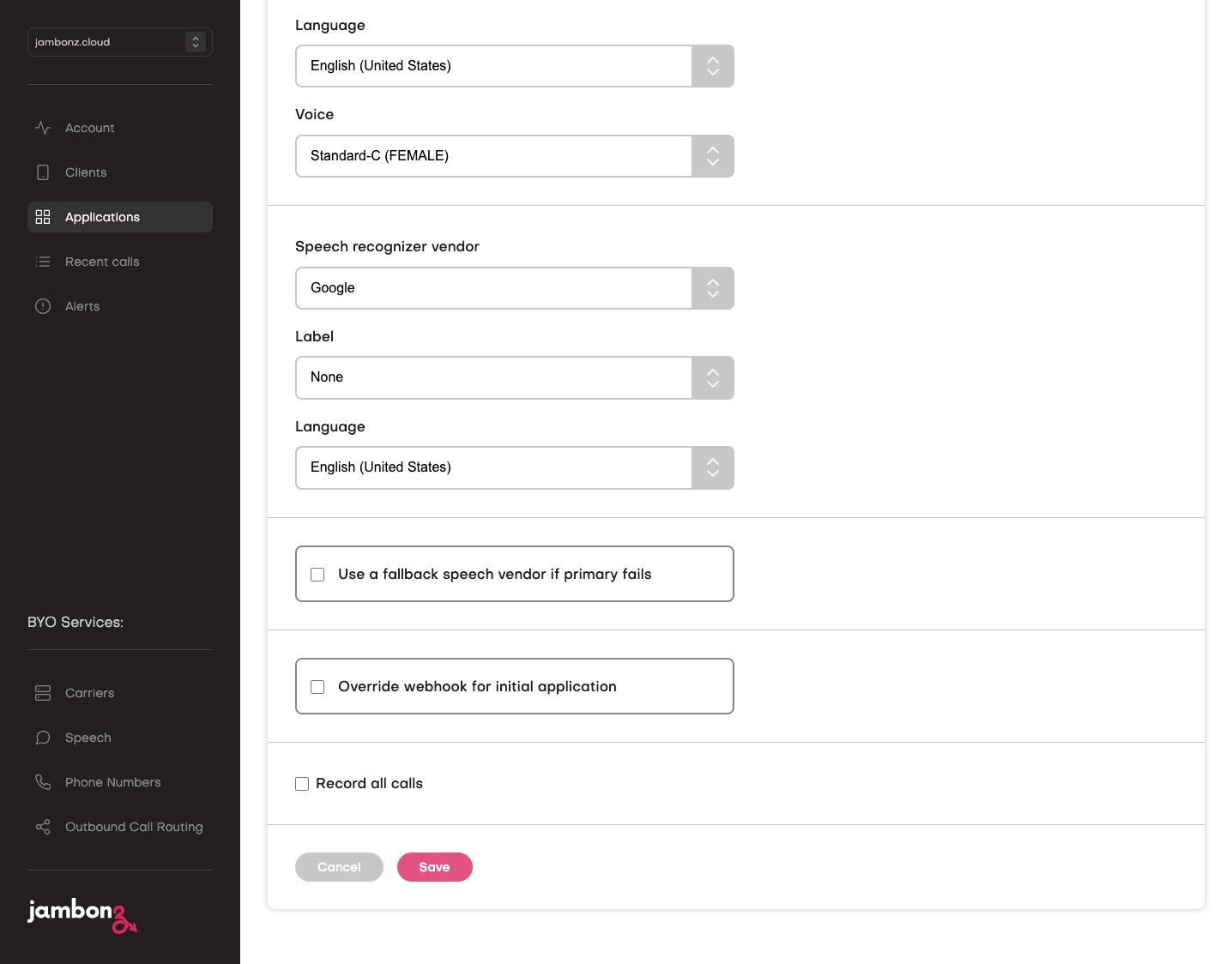
Task: Click the Account activity icon in sidebar
Action: 43,128
